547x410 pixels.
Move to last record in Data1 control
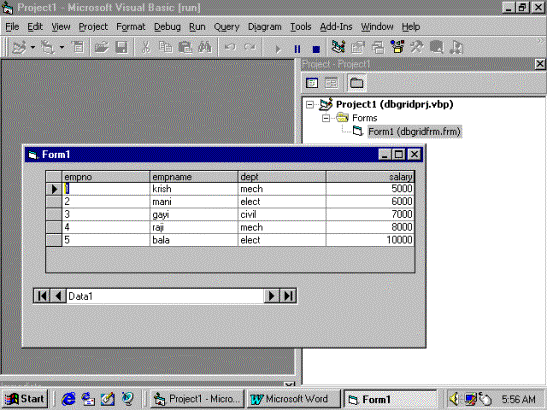[288, 296]
